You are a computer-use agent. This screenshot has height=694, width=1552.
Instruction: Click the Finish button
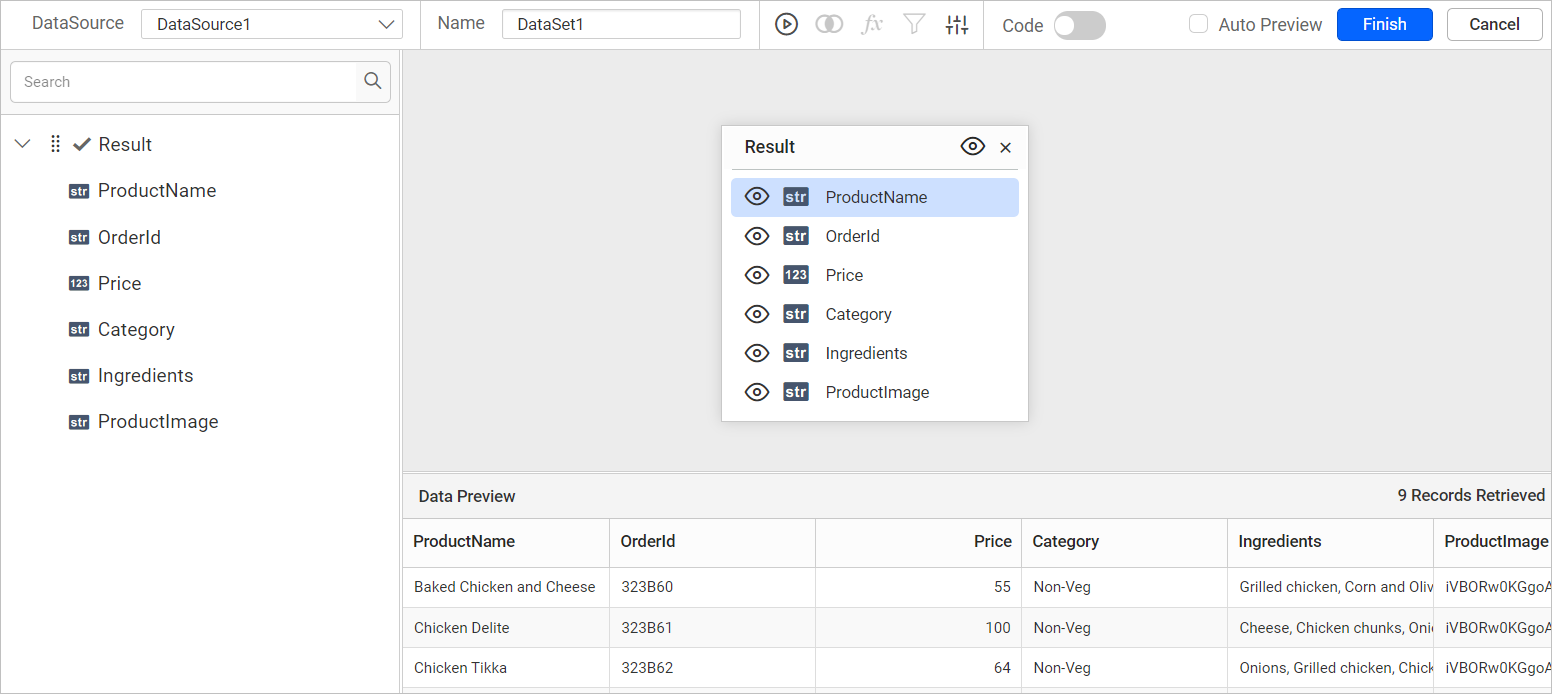coord(1384,24)
